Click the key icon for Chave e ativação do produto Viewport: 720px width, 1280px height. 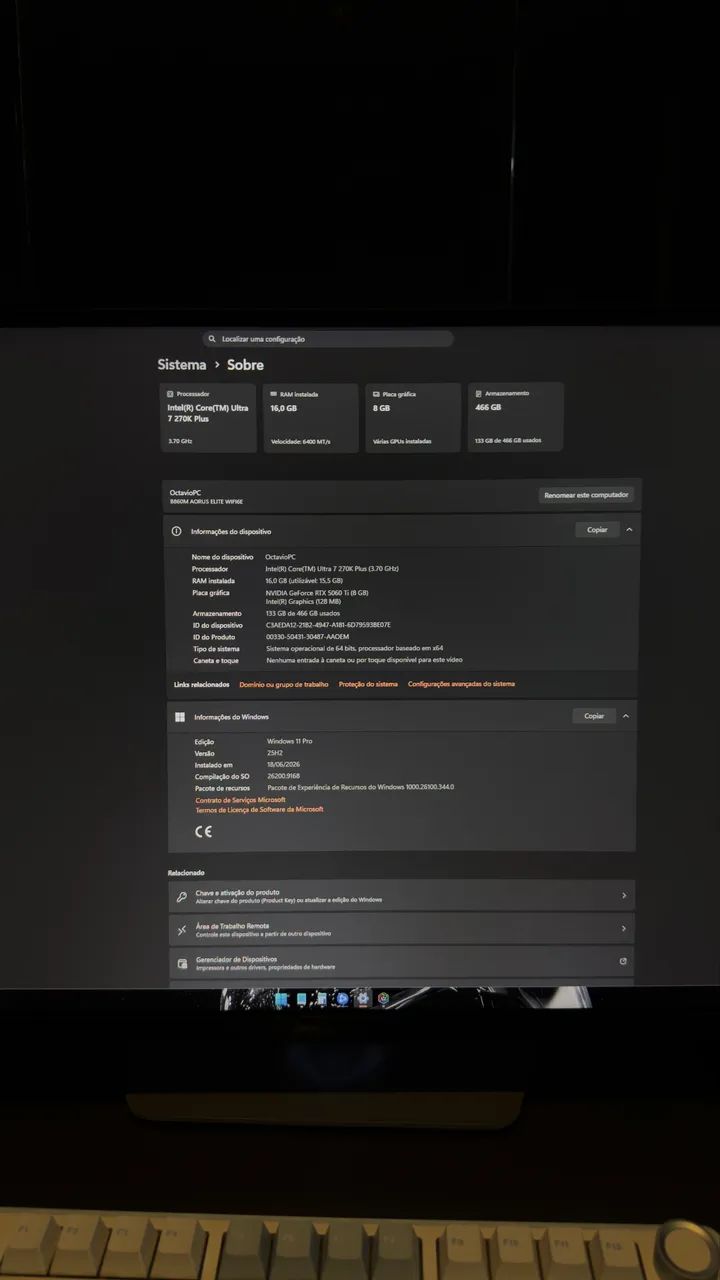point(181,896)
